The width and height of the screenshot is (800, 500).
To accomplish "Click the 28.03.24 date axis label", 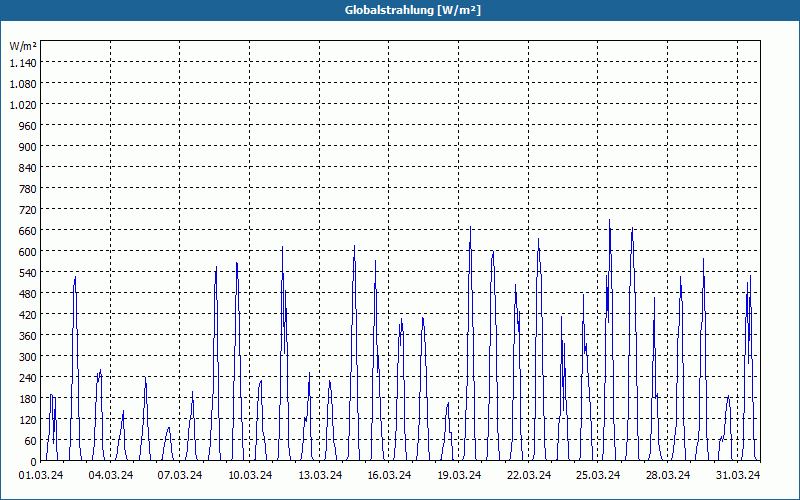I will [668, 475].
